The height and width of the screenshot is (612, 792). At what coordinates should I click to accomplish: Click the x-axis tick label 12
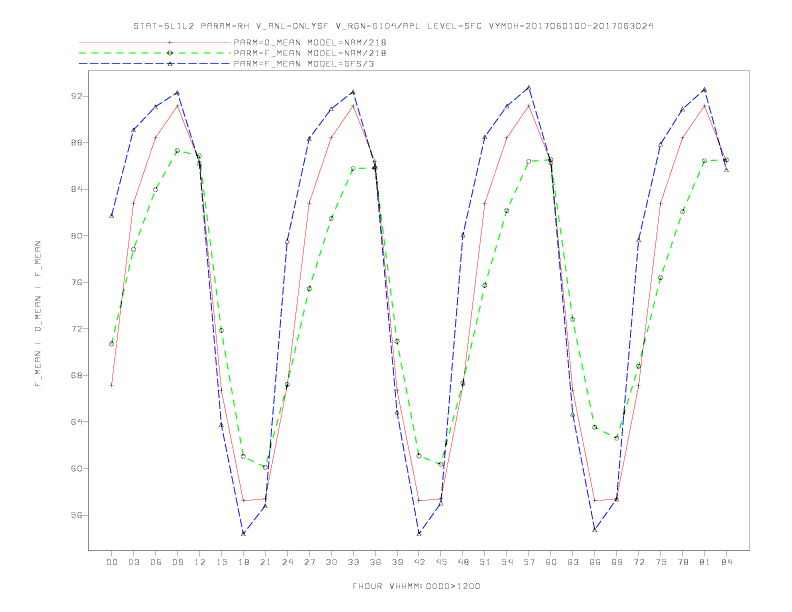(200, 562)
